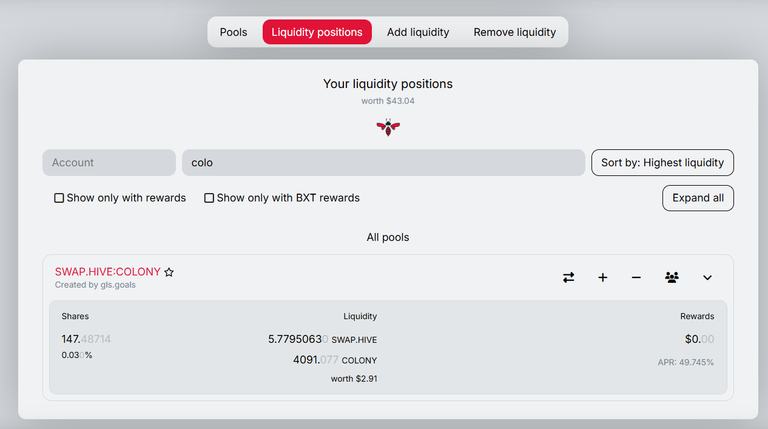
Task: Open the SWAP.HIVE:COLONY pool link
Action: click(107, 272)
